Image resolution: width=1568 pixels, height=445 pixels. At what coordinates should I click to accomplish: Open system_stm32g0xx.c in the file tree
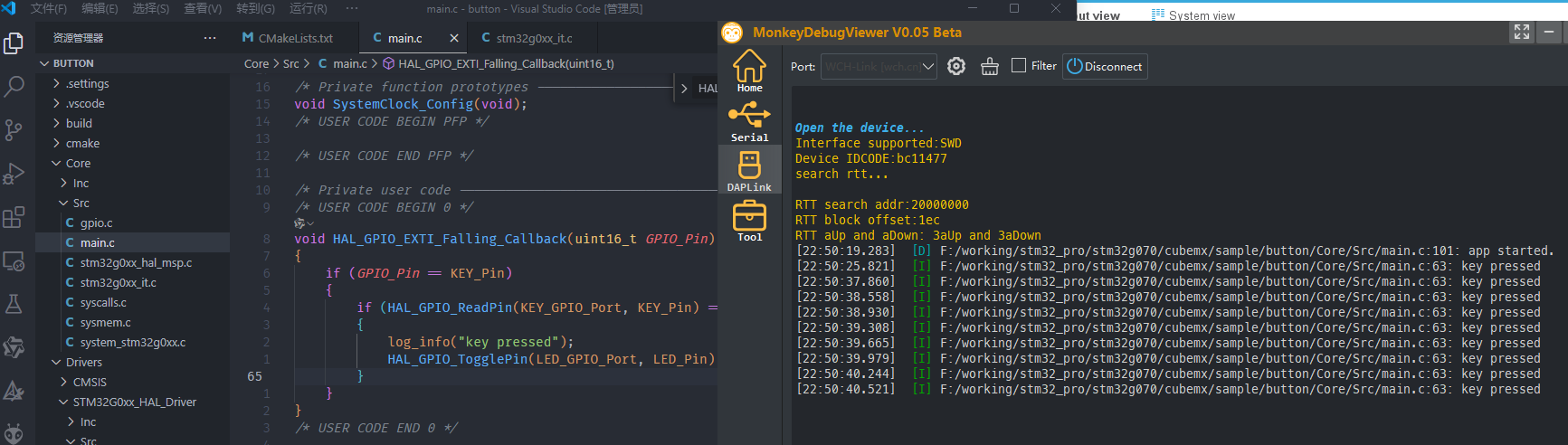tap(132, 342)
